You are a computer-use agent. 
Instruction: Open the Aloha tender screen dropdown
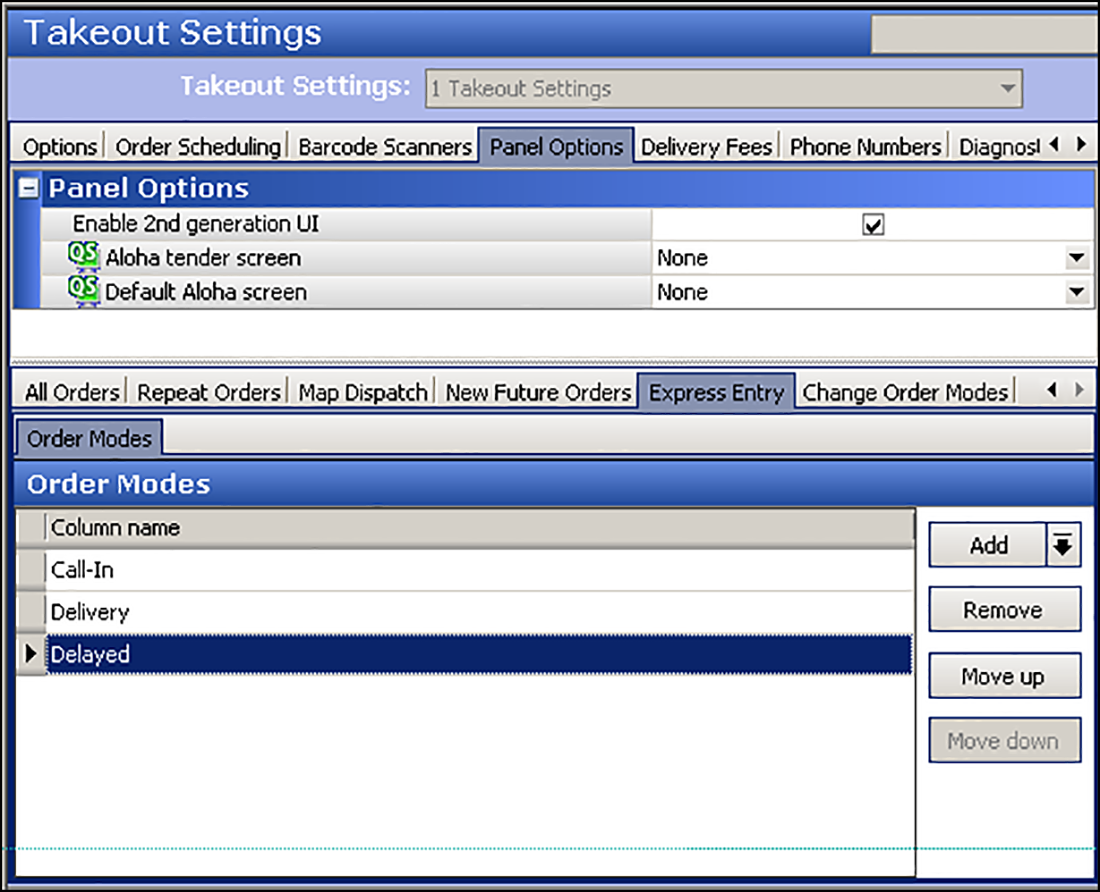[x=1077, y=257]
